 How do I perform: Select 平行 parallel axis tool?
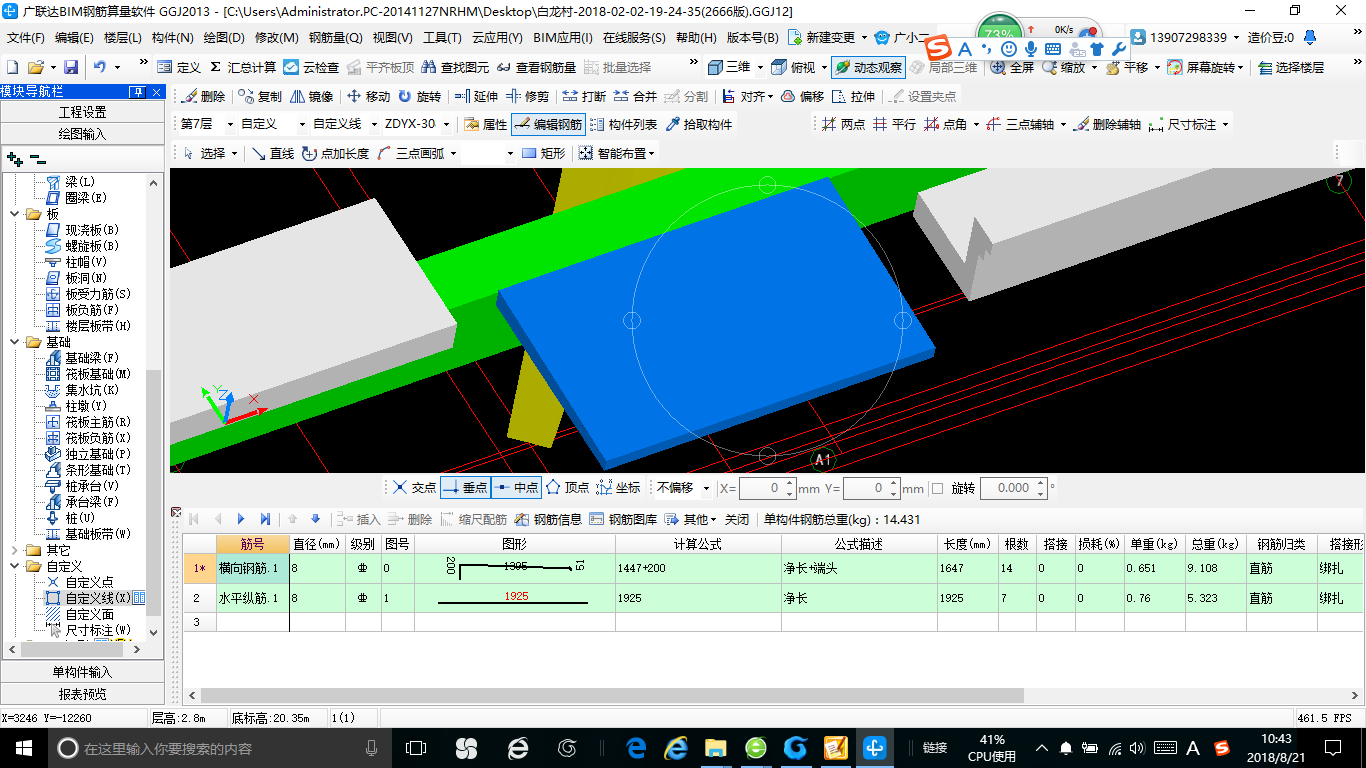coord(894,124)
